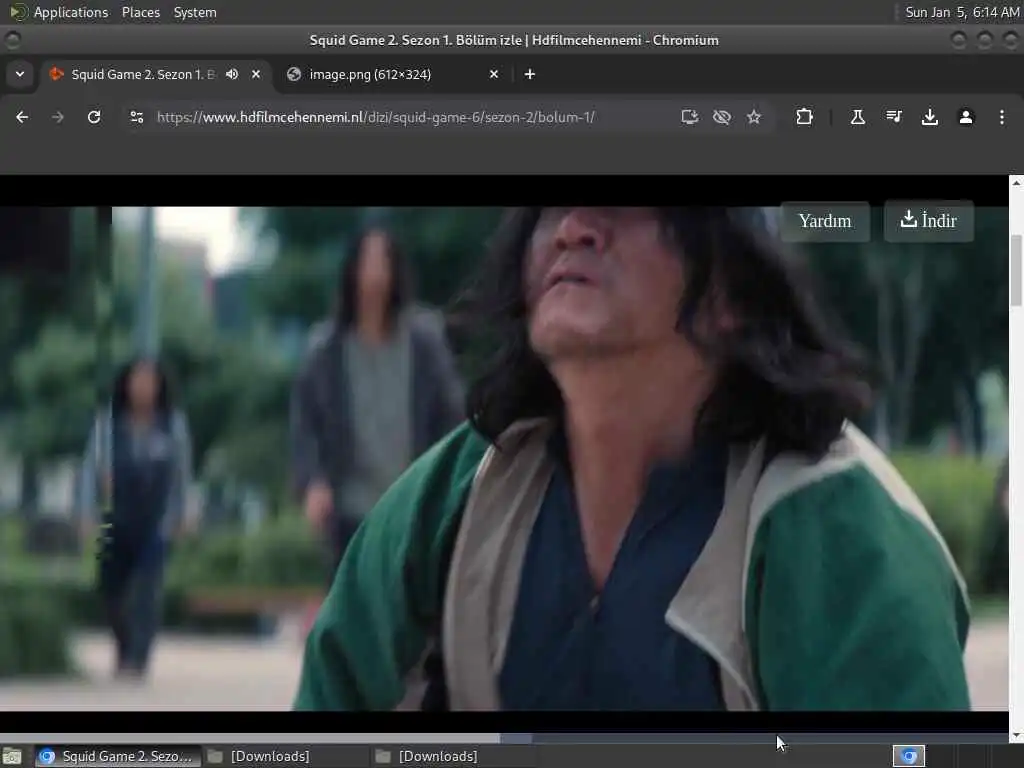Click the crossed-out eye tracking icon

pos(722,117)
